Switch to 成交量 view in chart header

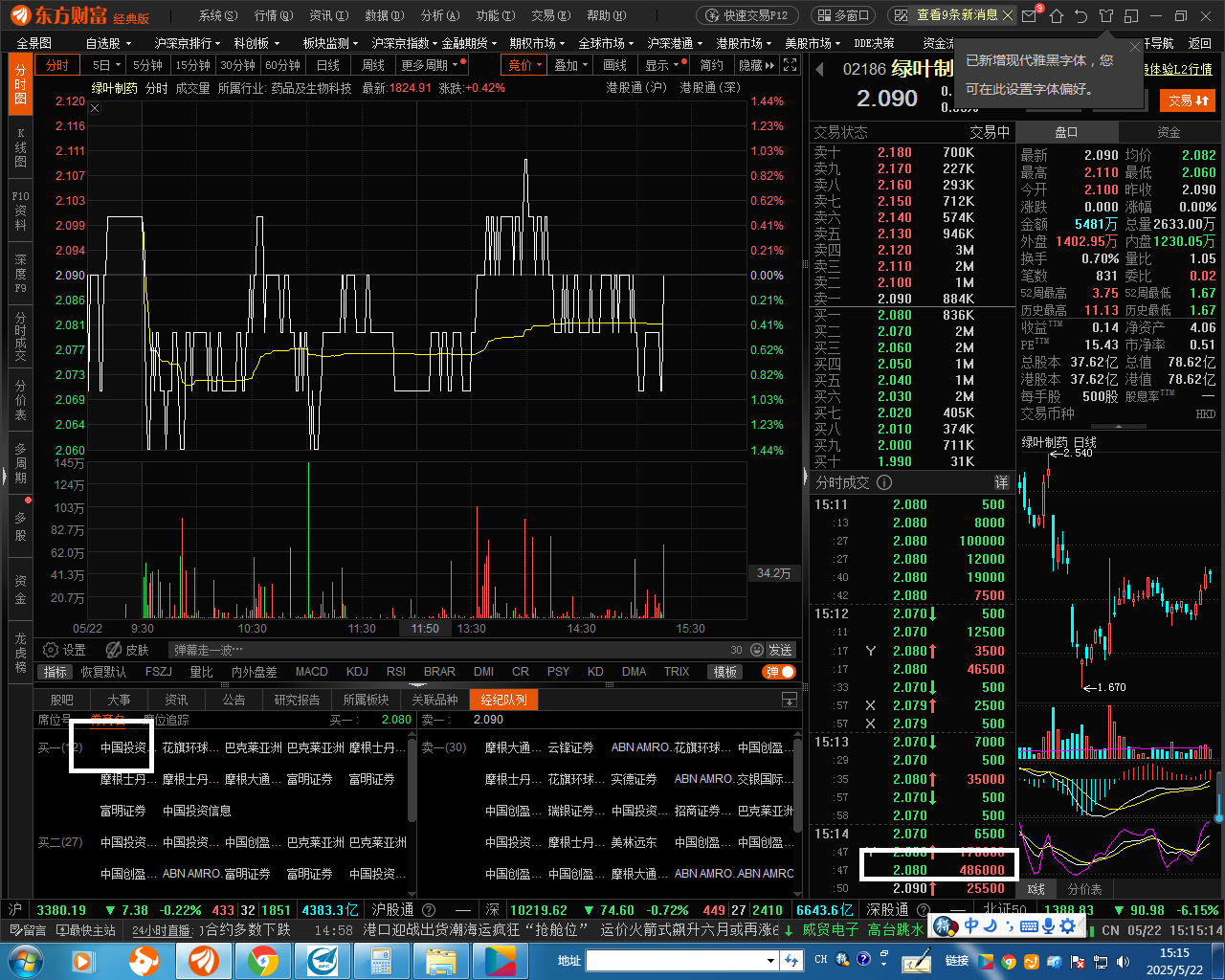(192, 87)
